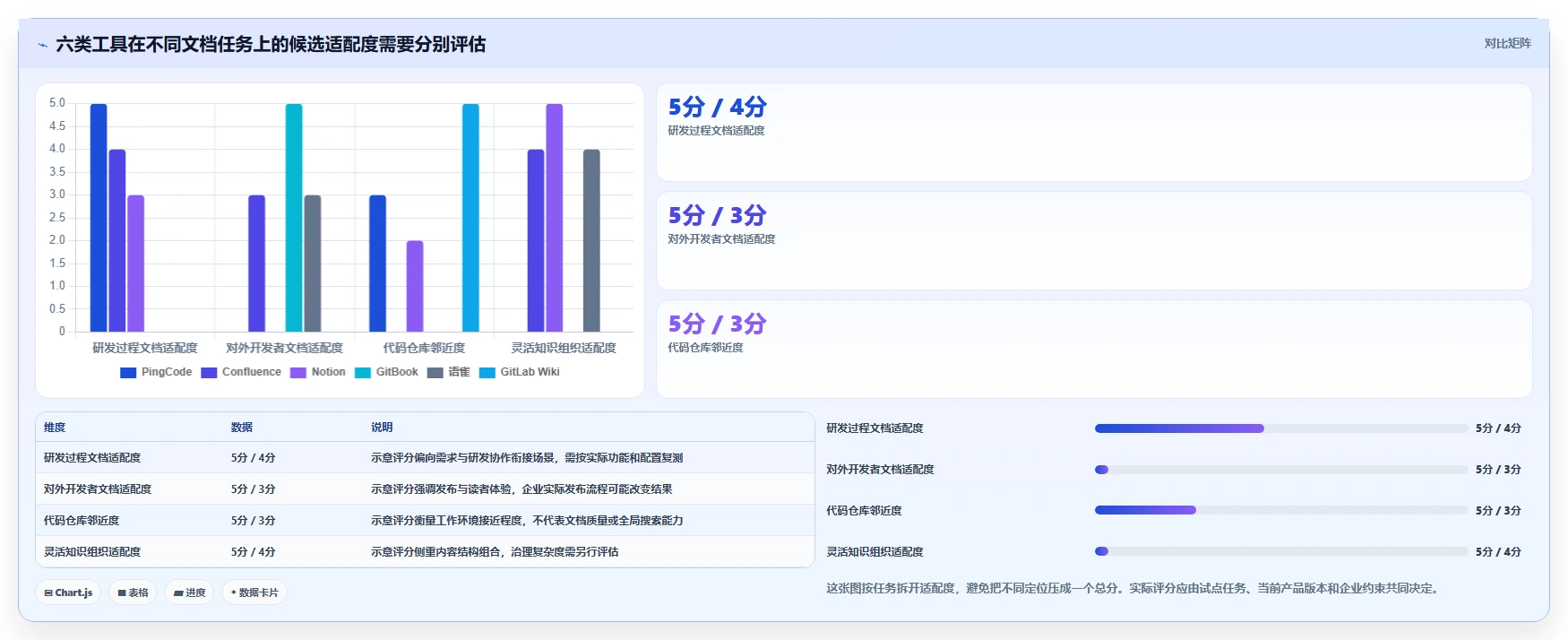The image size is (1568, 640).
Task: Click the 语雀 bar in 灵活知识组织适配度 group
Action: click(x=591, y=240)
